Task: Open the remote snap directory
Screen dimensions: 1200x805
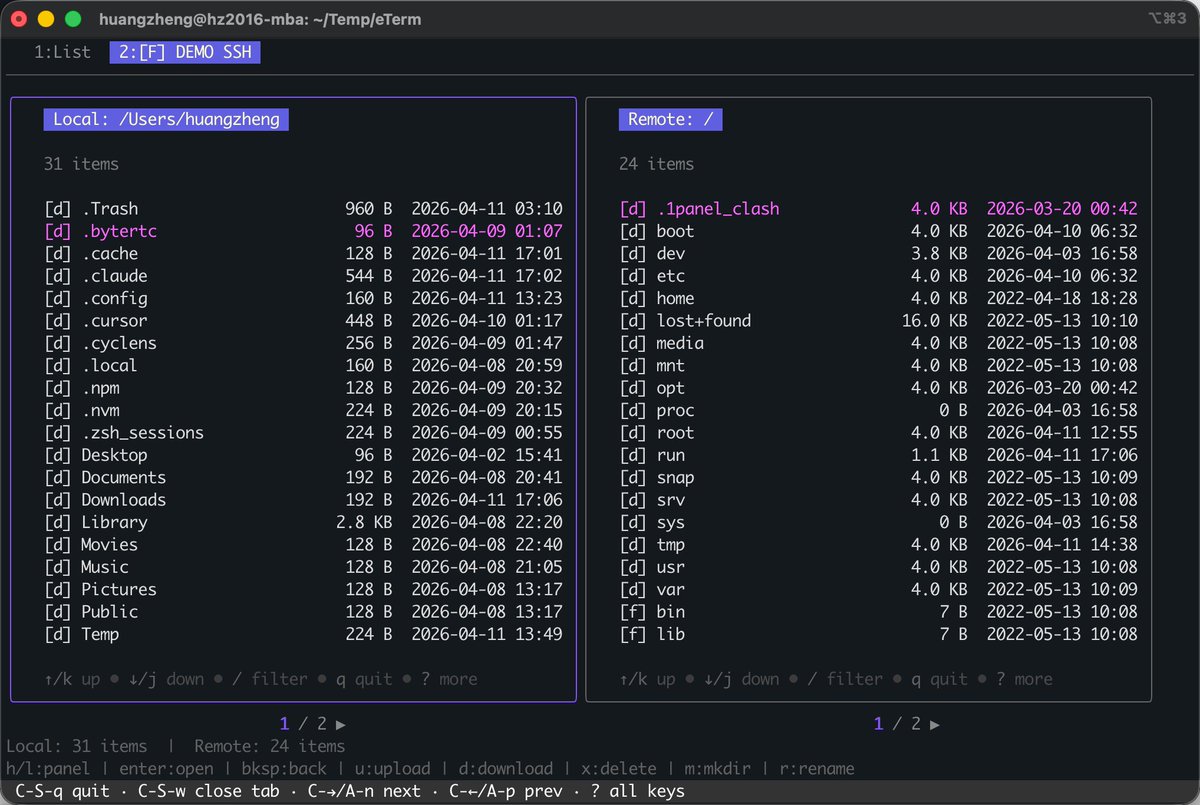Action: (x=878, y=478)
